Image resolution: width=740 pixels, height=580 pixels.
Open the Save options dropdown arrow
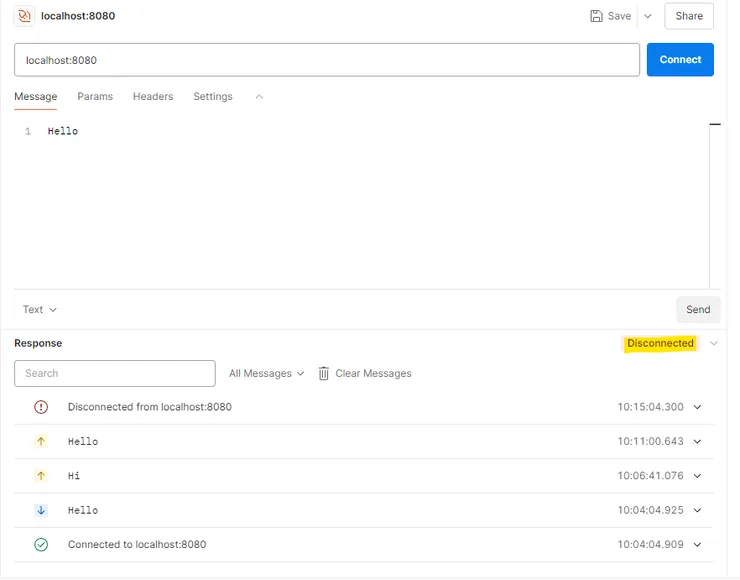(x=647, y=16)
